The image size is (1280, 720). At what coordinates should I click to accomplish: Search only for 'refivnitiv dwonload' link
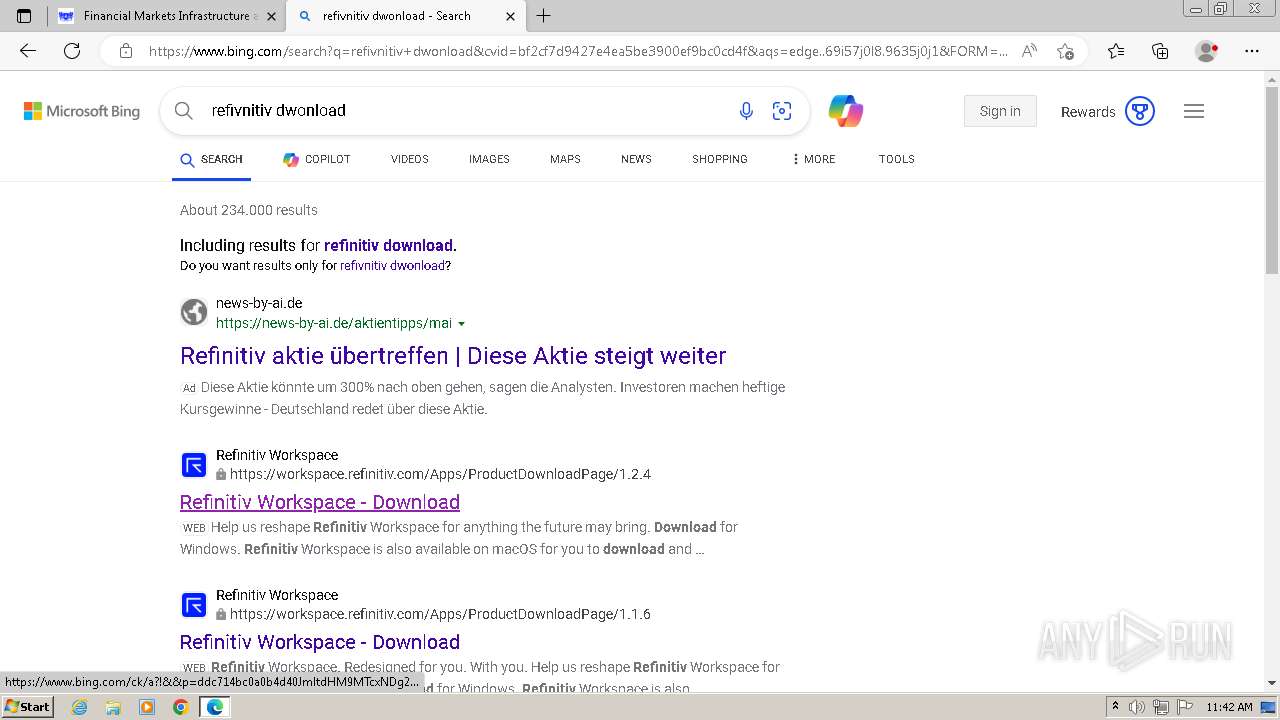tap(392, 266)
